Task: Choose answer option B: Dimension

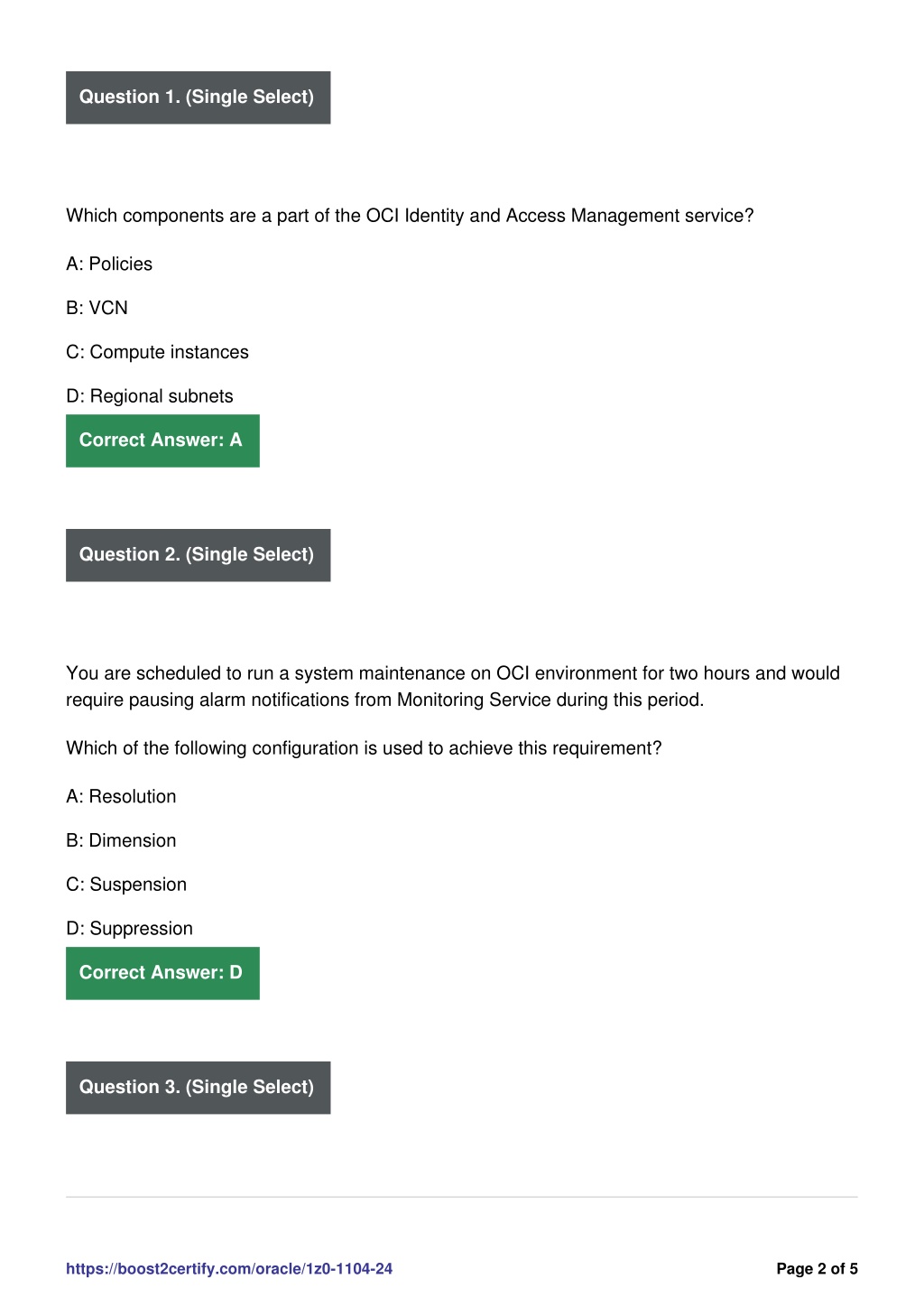Action: point(121,841)
